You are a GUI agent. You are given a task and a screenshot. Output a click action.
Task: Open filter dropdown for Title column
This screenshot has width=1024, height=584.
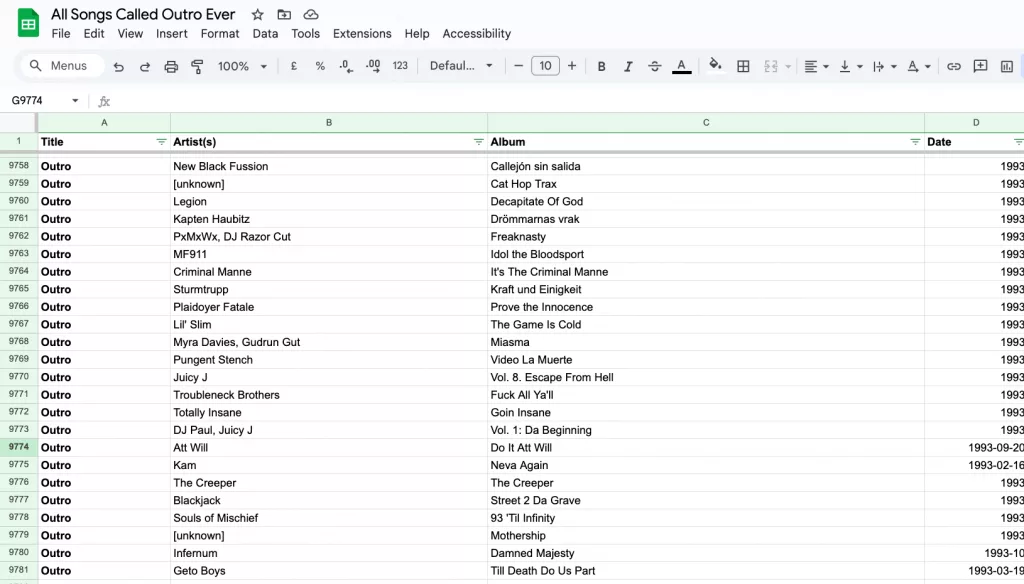point(161,142)
